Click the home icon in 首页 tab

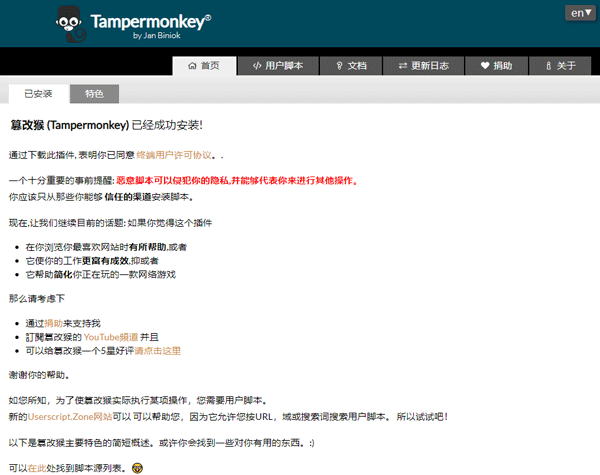coord(192,66)
